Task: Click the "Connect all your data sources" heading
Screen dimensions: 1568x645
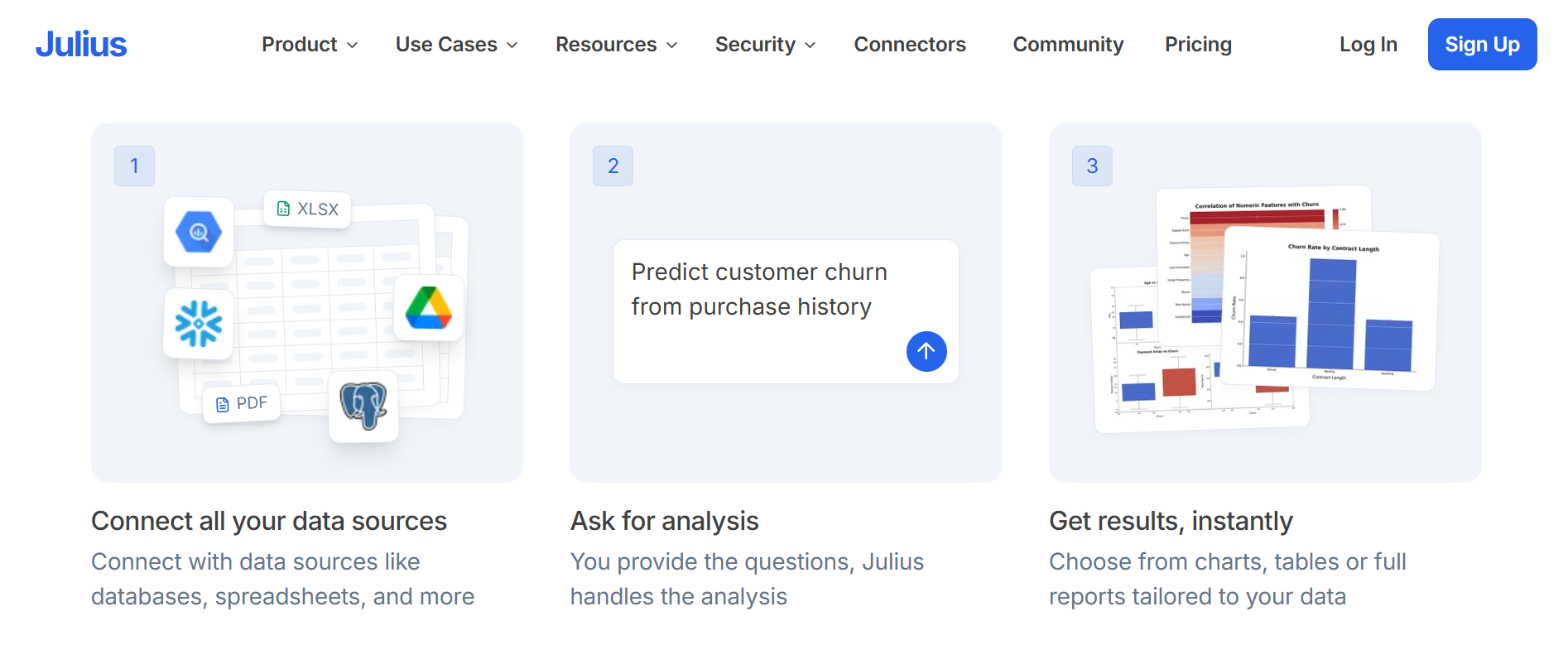Action: point(269,521)
